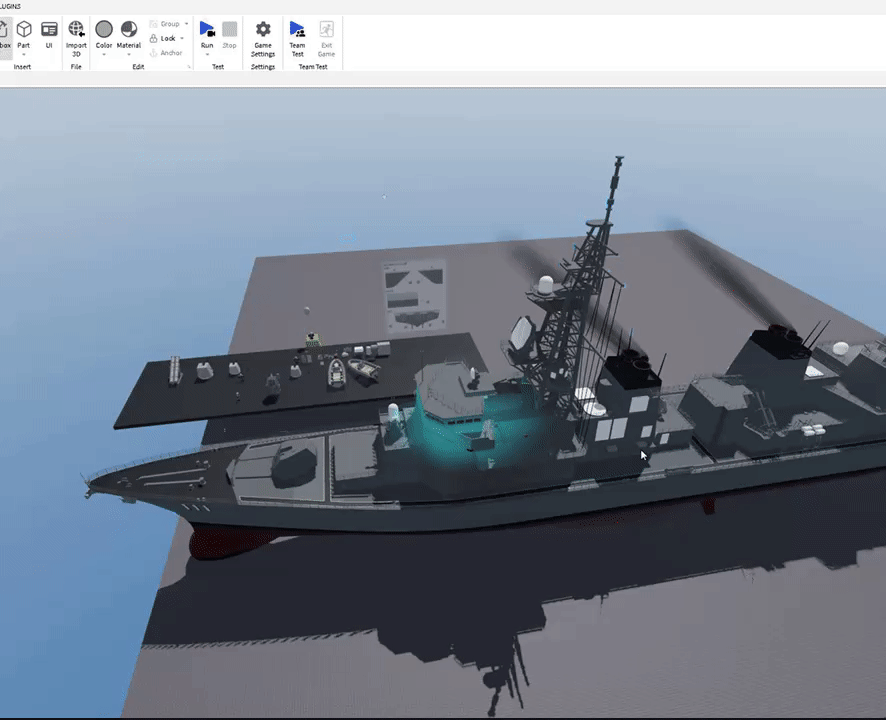Expand the Run dropdown arrow

coord(207,55)
